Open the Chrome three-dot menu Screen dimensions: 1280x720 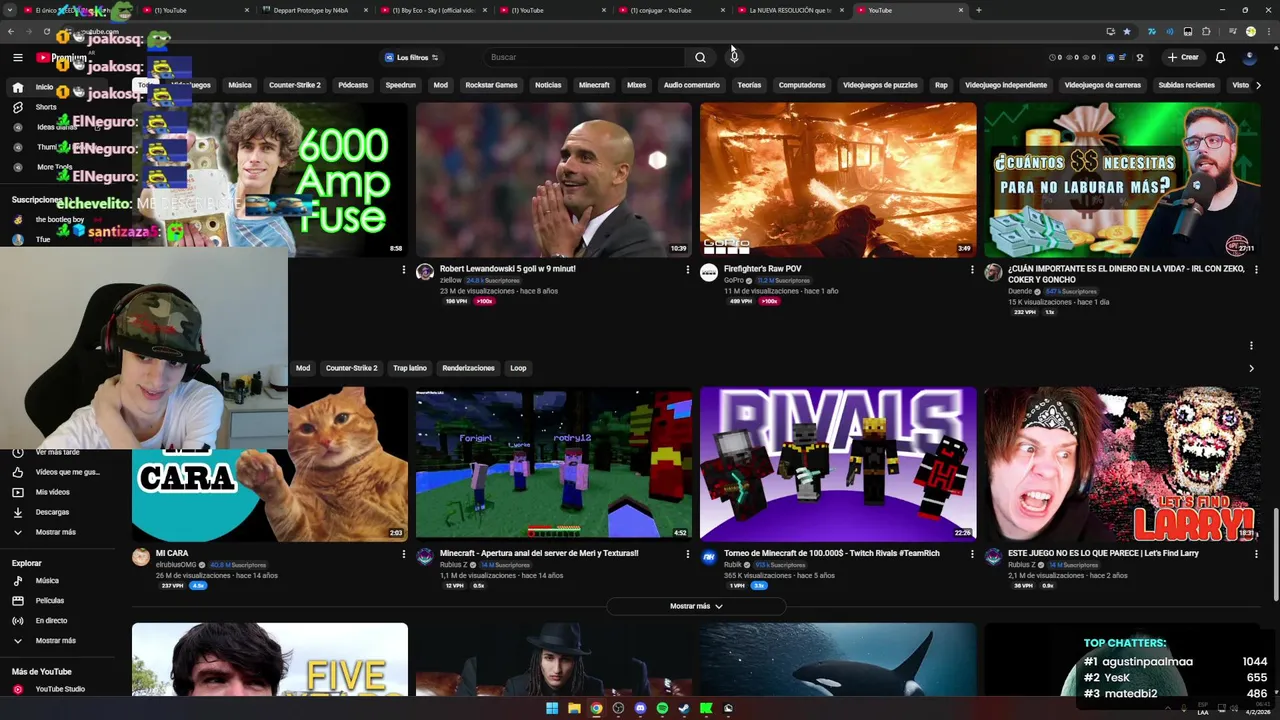1267,31
